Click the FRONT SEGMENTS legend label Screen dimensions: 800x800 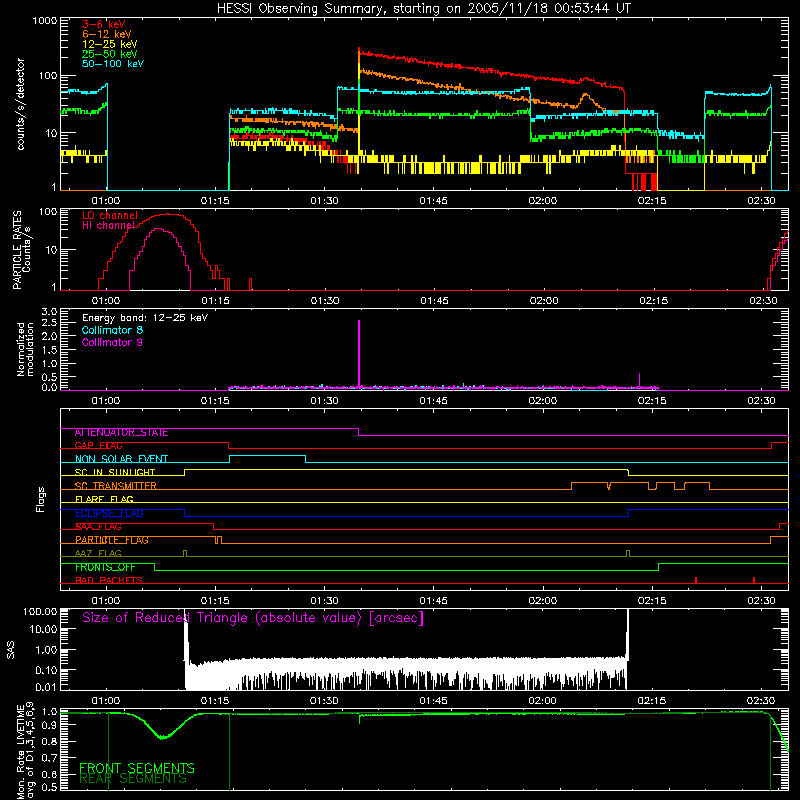pyautogui.click(x=137, y=768)
